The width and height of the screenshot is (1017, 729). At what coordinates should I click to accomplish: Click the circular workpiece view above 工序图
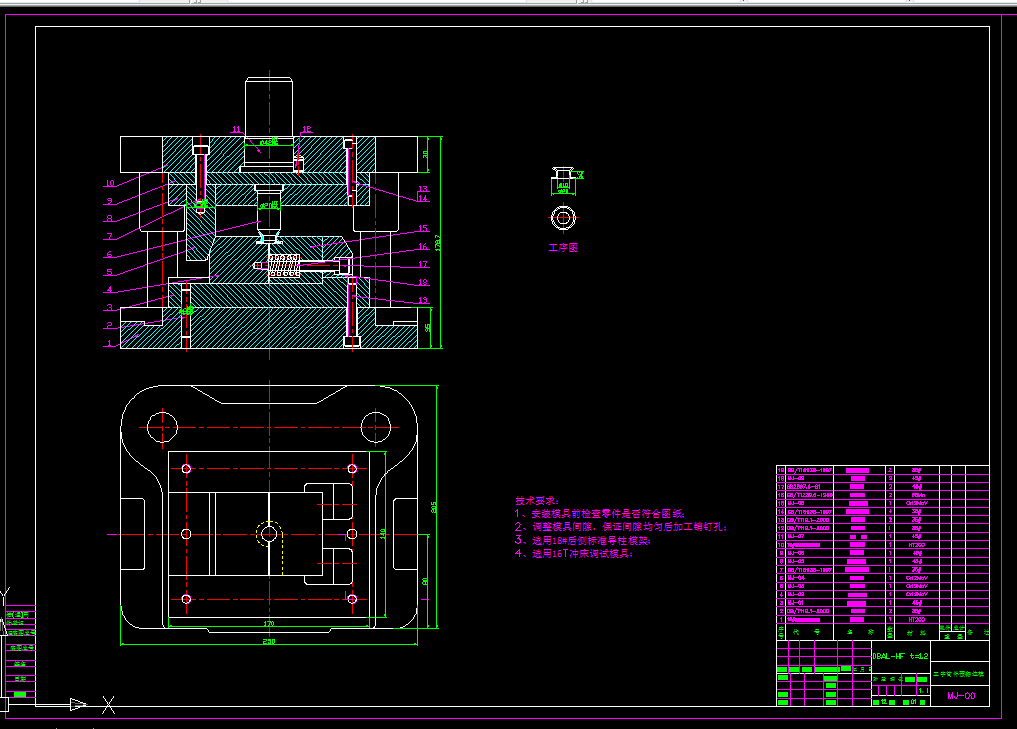(563, 218)
